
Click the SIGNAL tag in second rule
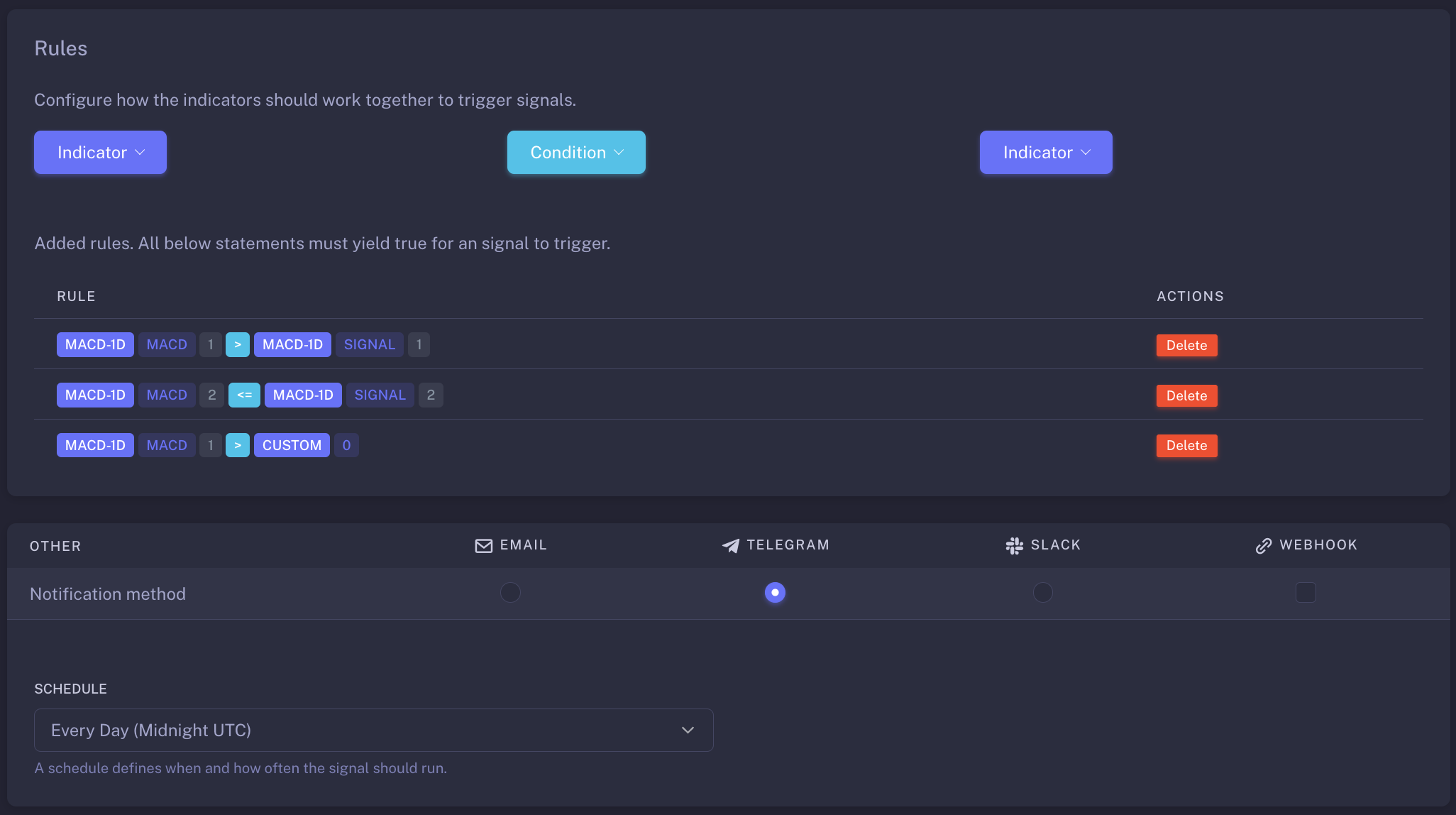click(380, 395)
